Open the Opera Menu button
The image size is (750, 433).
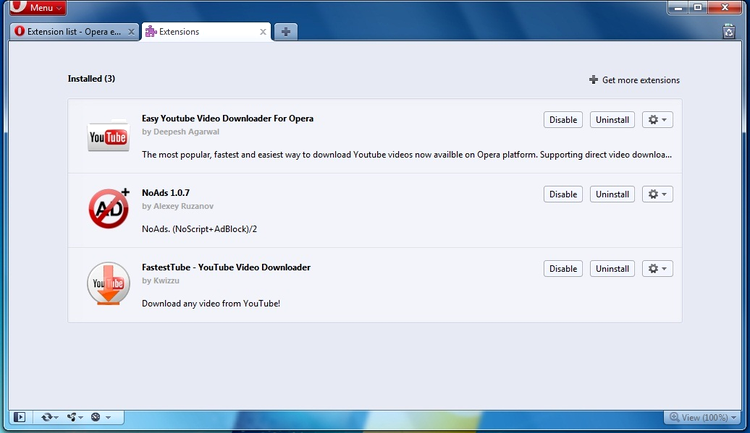38,8
